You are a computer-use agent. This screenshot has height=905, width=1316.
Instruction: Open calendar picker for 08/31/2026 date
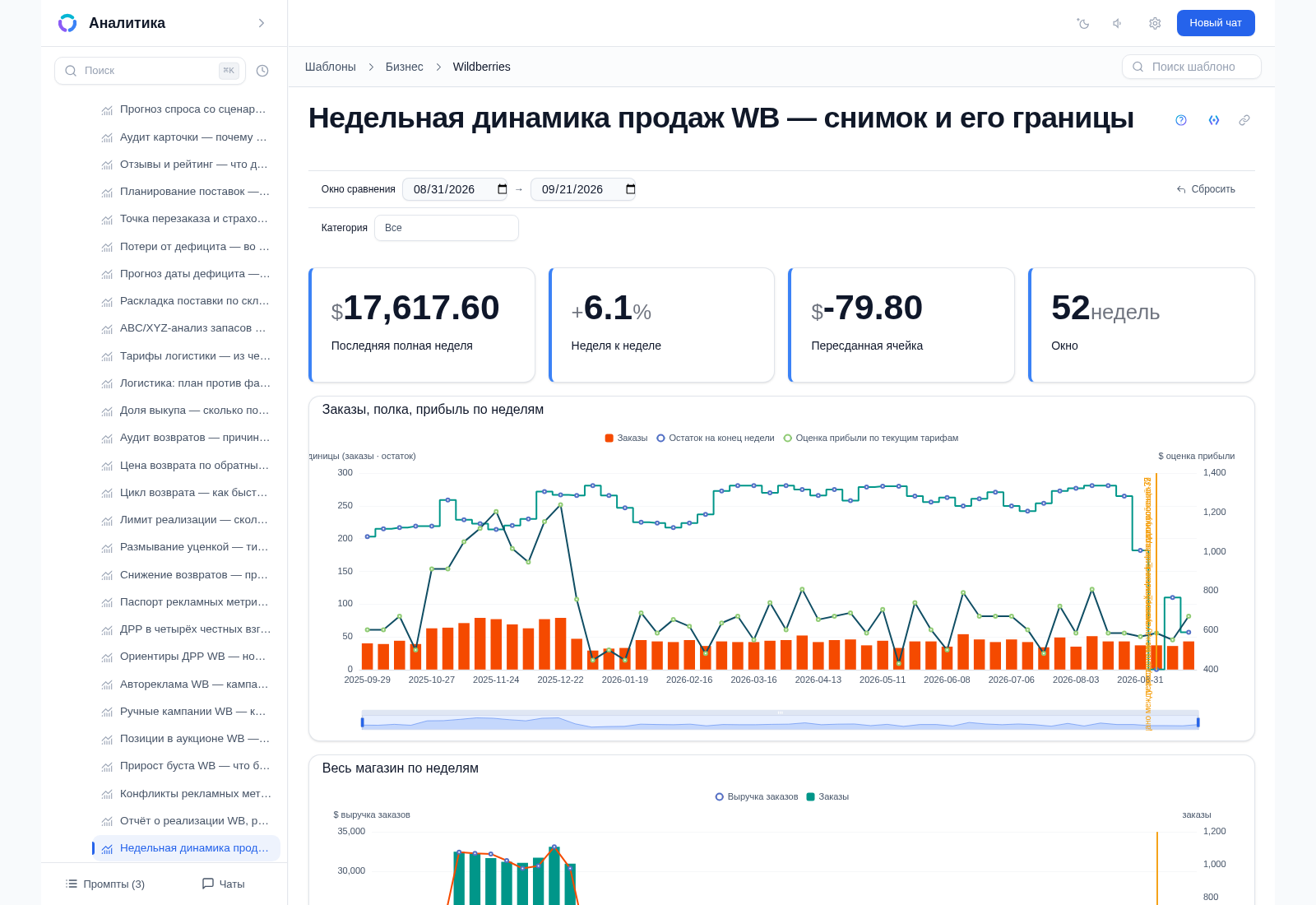coord(503,189)
